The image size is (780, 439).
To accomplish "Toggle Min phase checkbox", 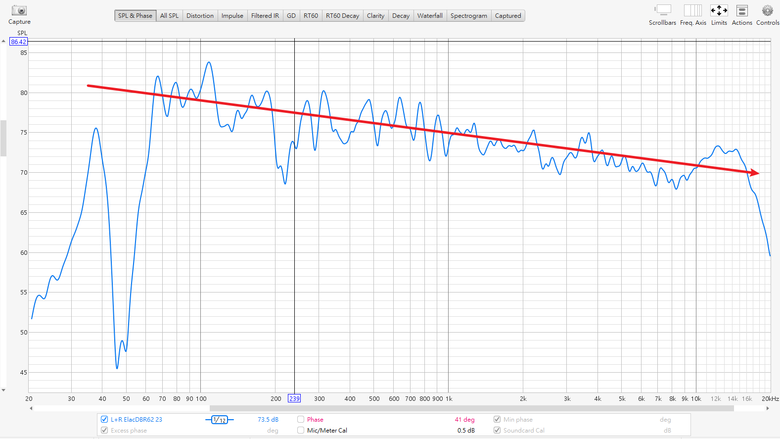I will (496, 420).
